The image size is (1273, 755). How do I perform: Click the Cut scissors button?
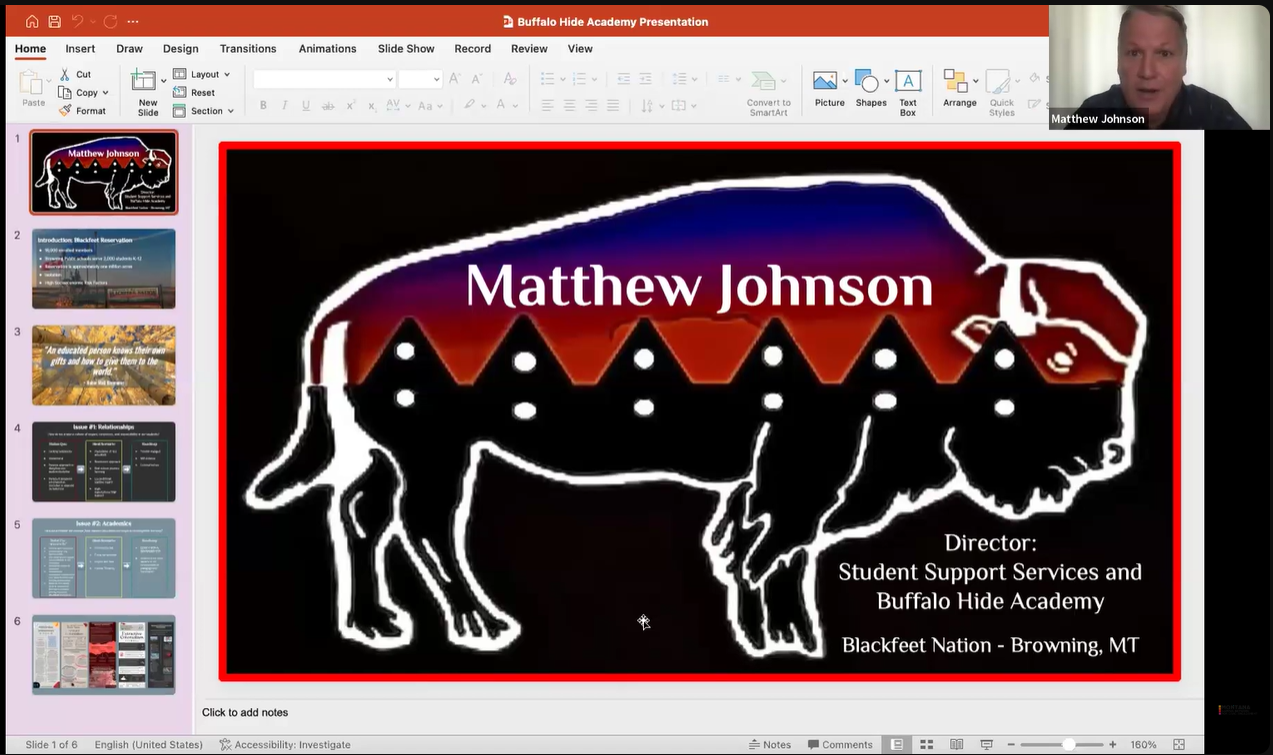point(75,74)
